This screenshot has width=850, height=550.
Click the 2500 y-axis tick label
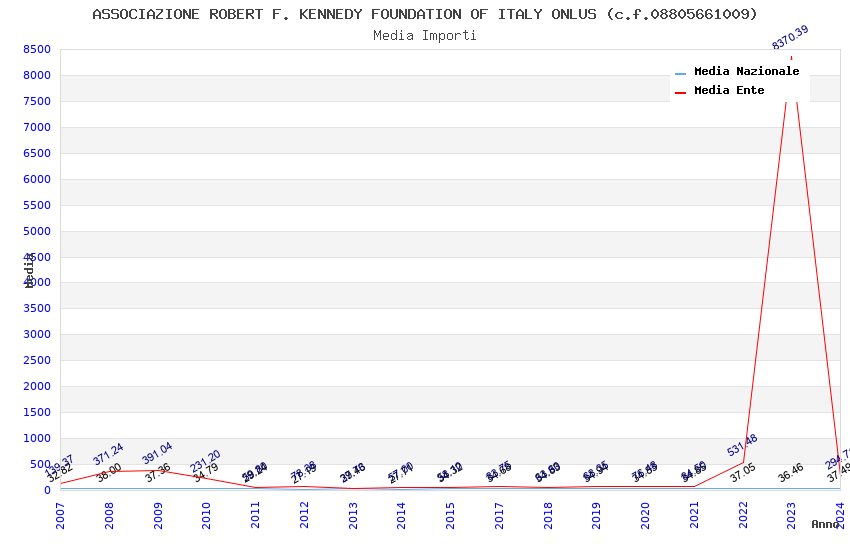tap(37, 360)
